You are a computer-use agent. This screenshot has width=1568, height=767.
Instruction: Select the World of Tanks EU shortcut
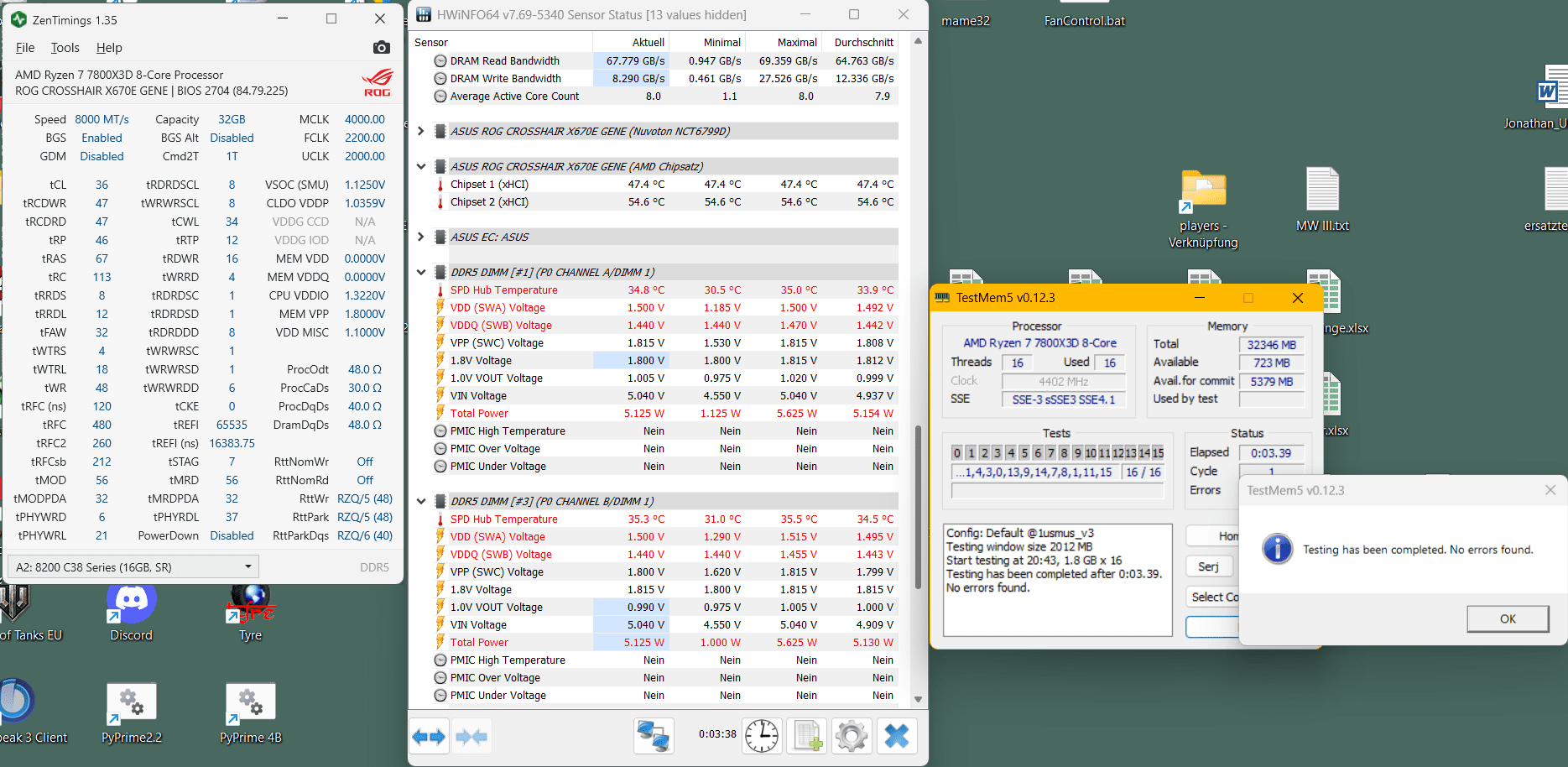[x=31, y=613]
